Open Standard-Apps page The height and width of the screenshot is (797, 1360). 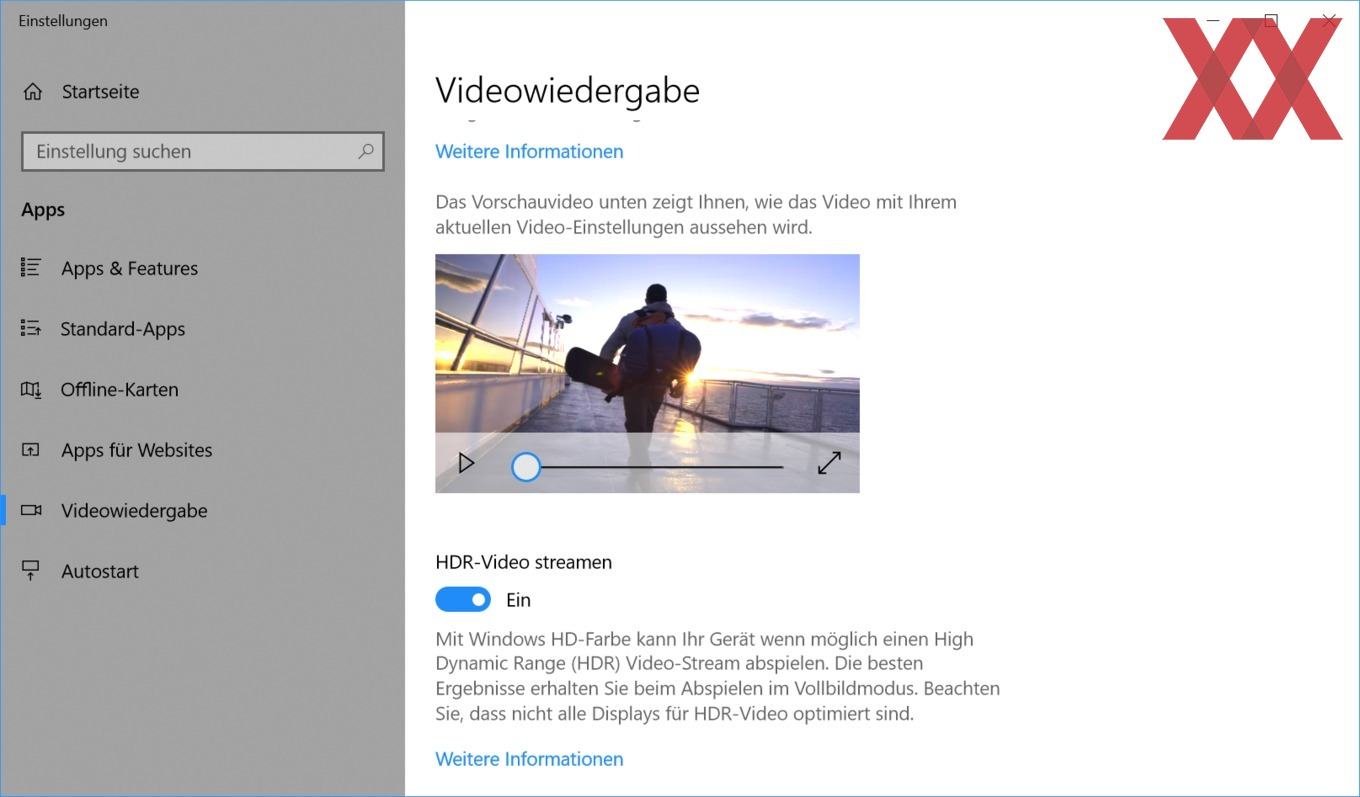122,329
